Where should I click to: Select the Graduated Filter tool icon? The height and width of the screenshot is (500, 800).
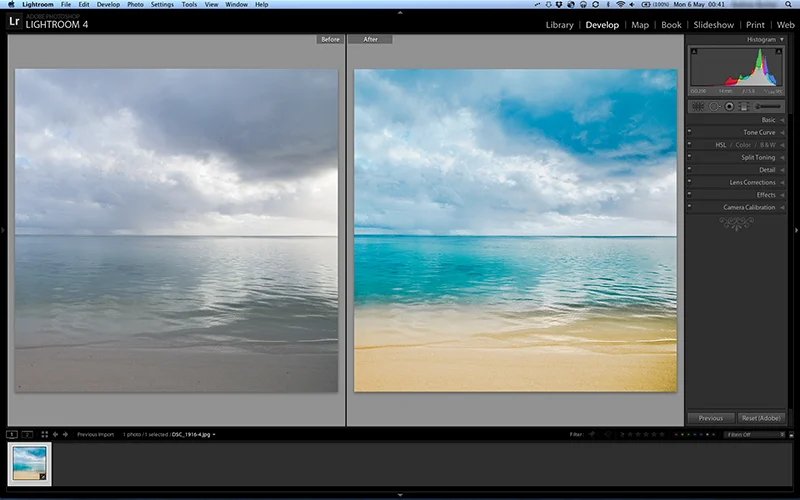pos(744,106)
